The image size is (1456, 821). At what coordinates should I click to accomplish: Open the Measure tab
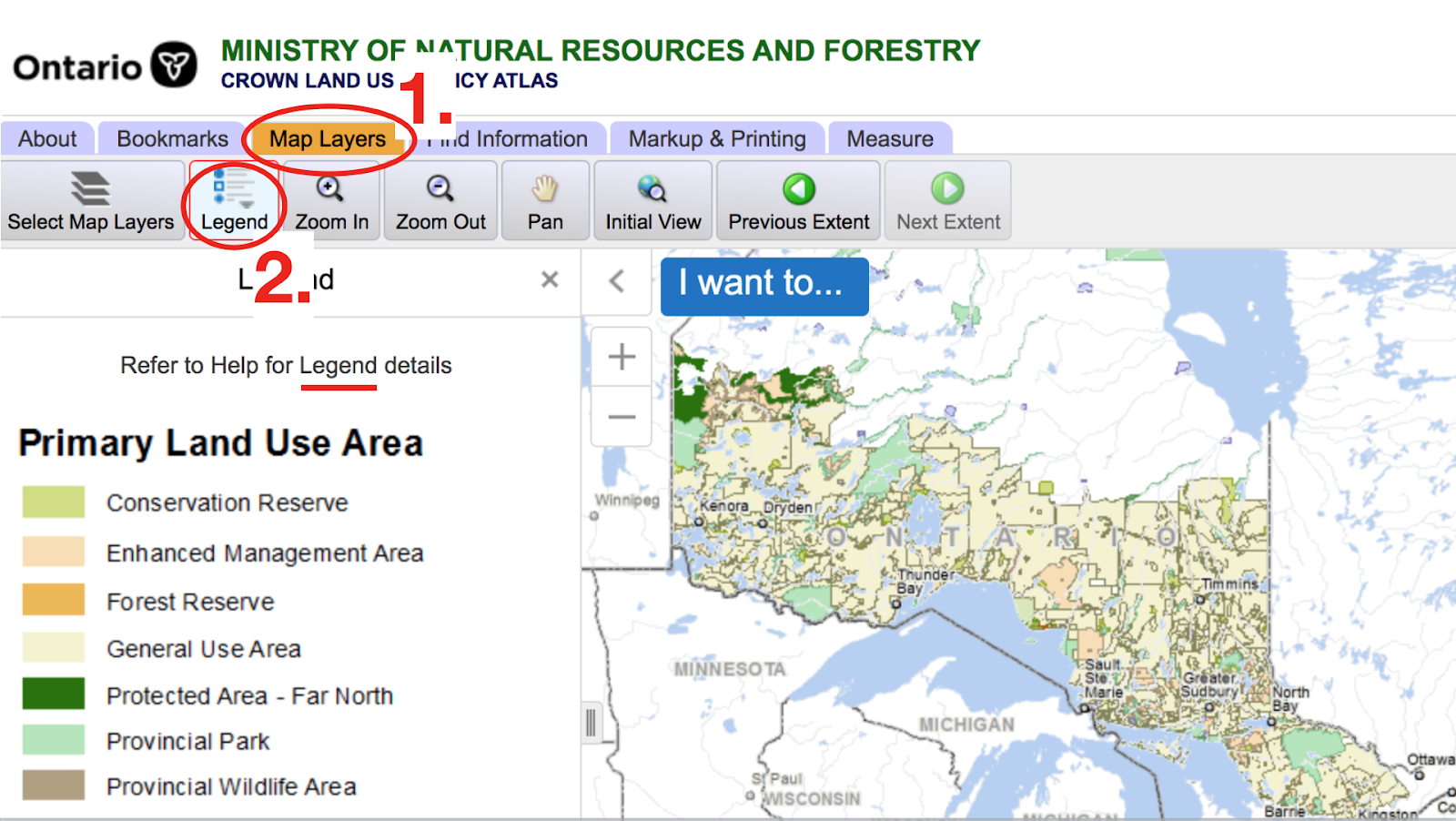click(x=890, y=138)
